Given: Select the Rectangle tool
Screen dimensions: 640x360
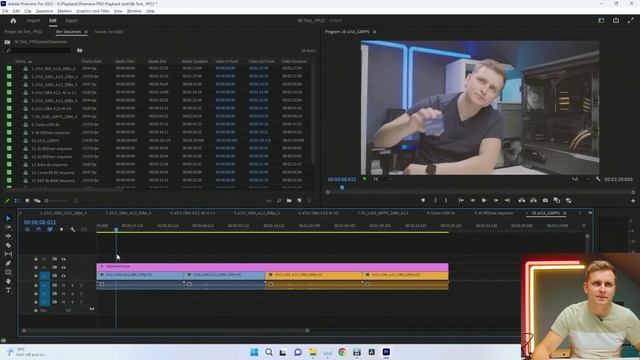Looking at the screenshot, I should coord(8,272).
